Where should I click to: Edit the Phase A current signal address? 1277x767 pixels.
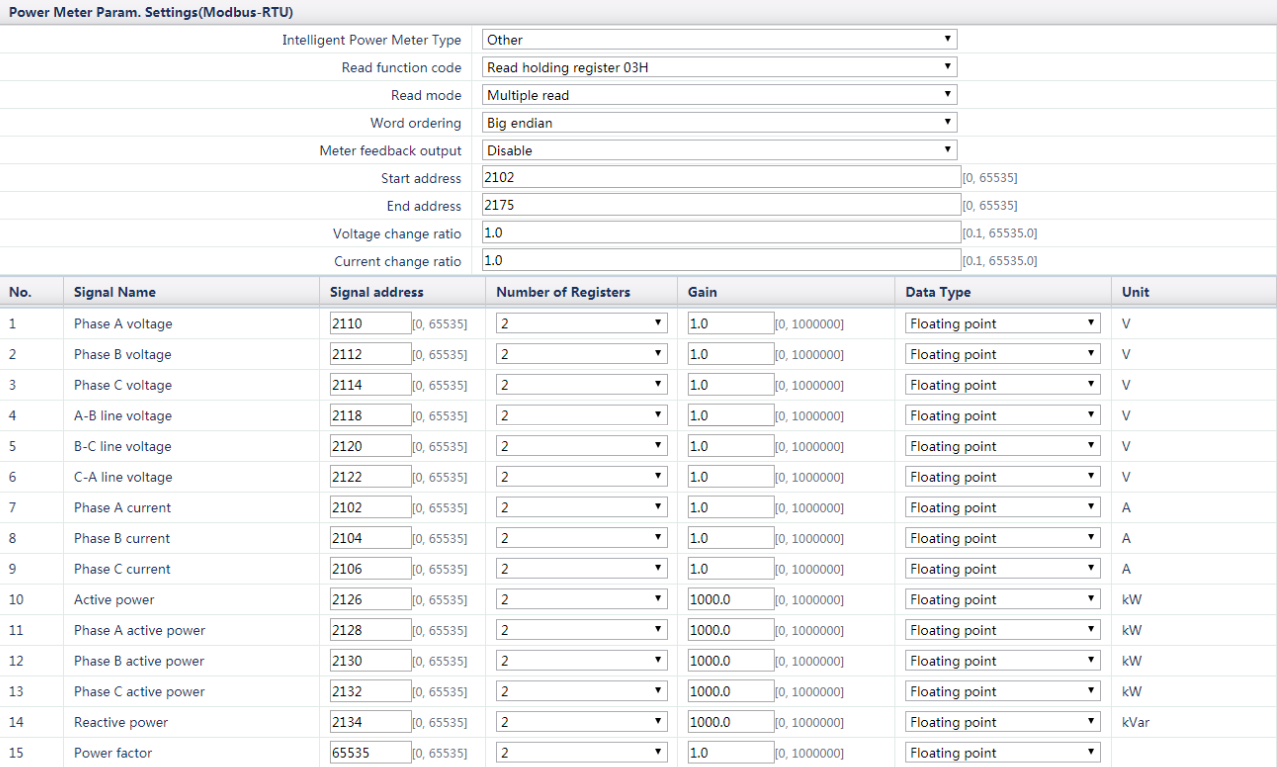tap(370, 508)
